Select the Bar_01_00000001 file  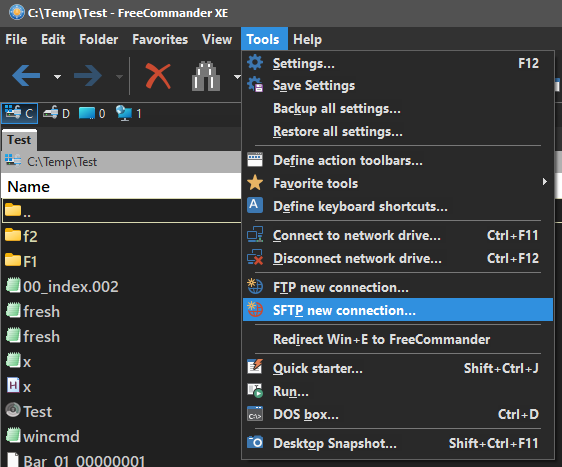click(x=76, y=460)
